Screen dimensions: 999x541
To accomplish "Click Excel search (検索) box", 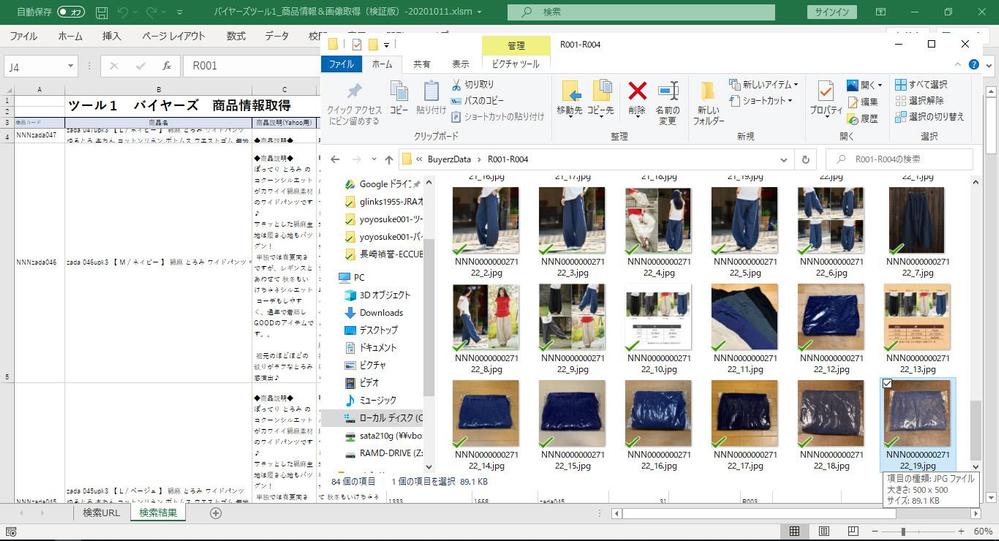I will click(642, 12).
